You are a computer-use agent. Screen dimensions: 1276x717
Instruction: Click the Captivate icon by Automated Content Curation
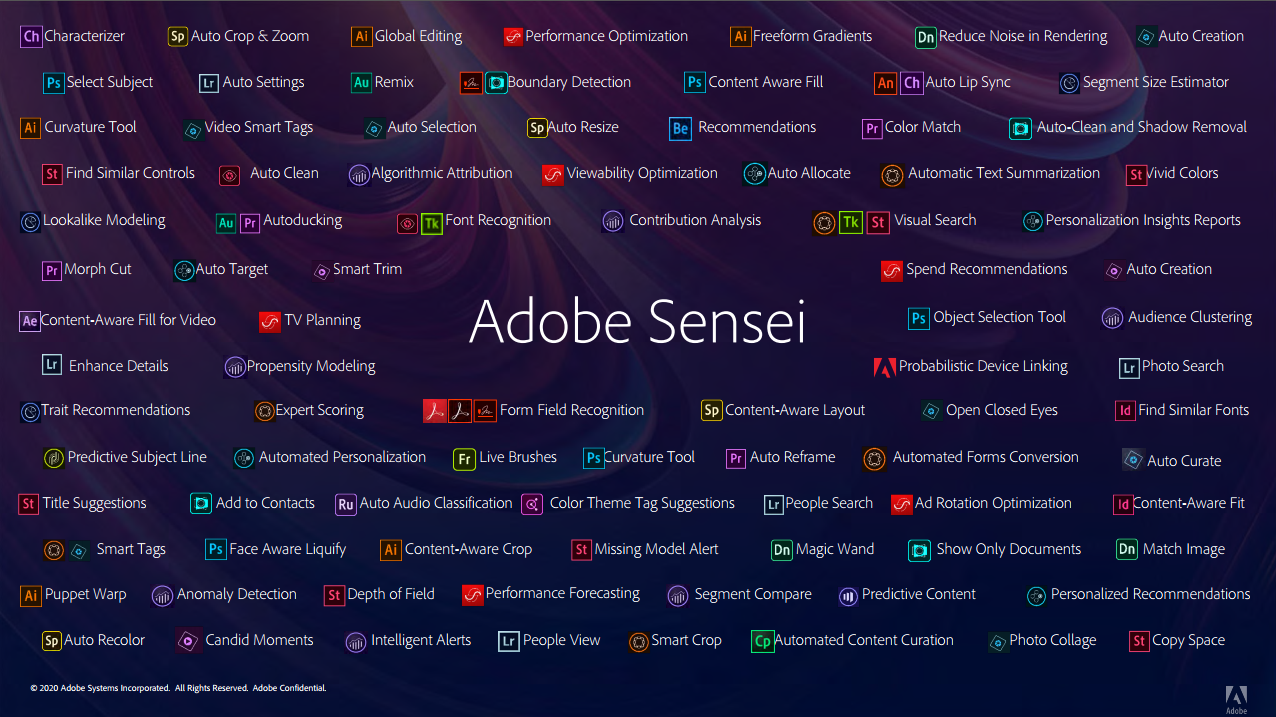(762, 641)
